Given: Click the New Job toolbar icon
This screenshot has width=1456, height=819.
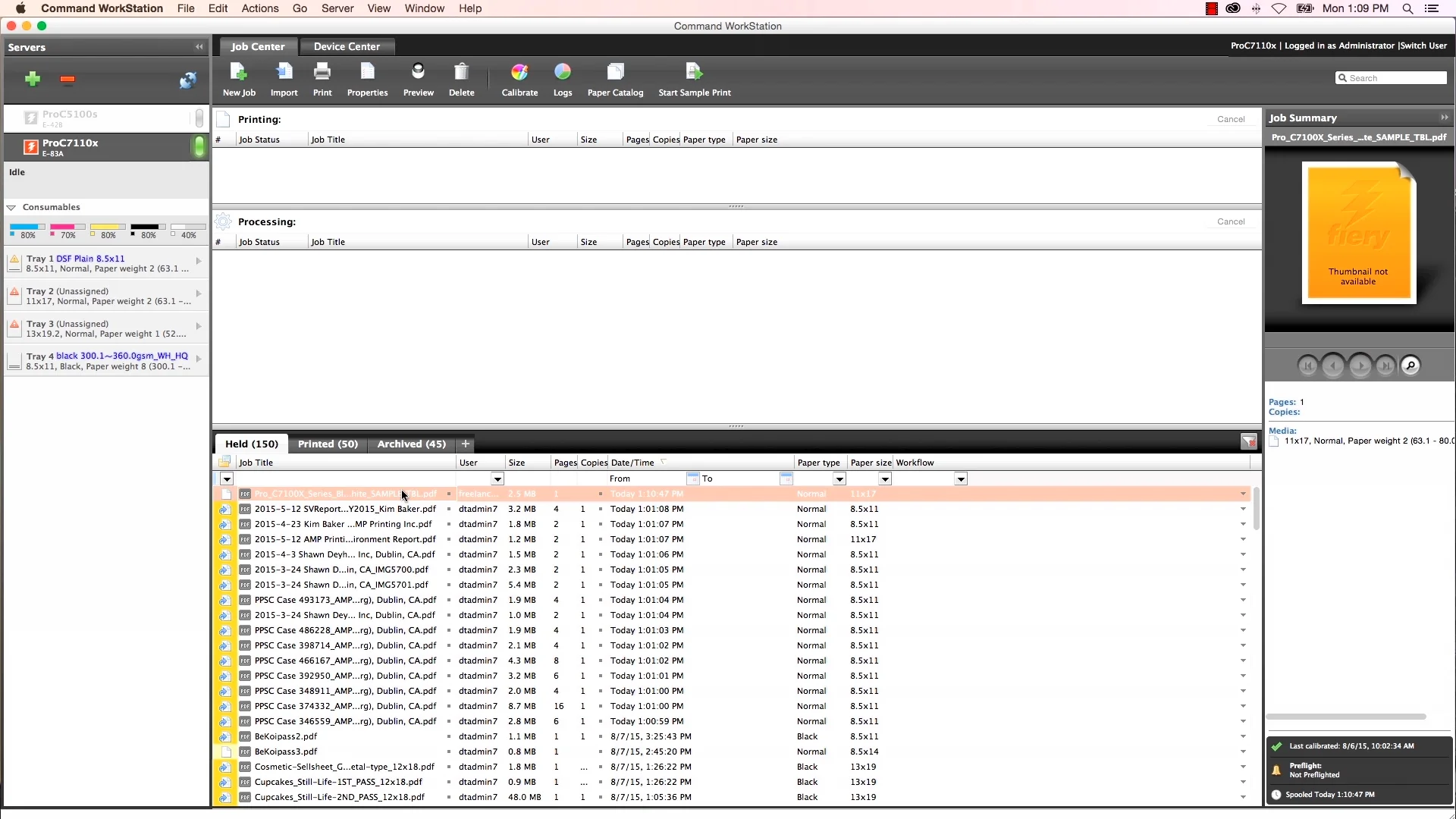Looking at the screenshot, I should (x=239, y=73).
